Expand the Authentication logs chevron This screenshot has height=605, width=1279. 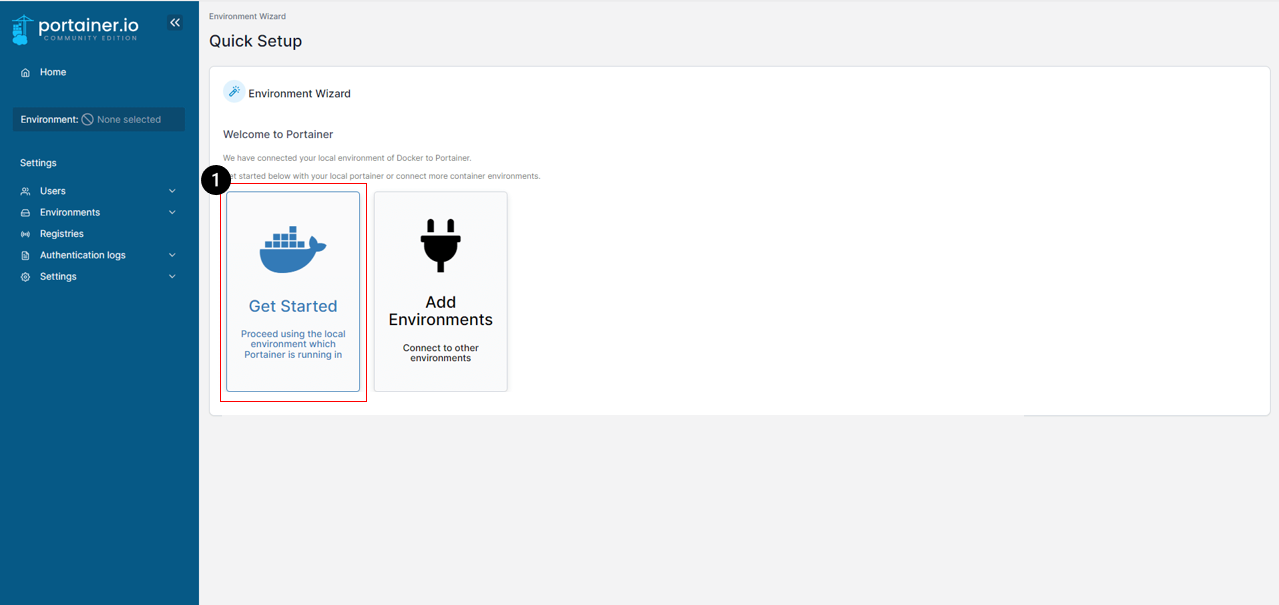(172, 255)
